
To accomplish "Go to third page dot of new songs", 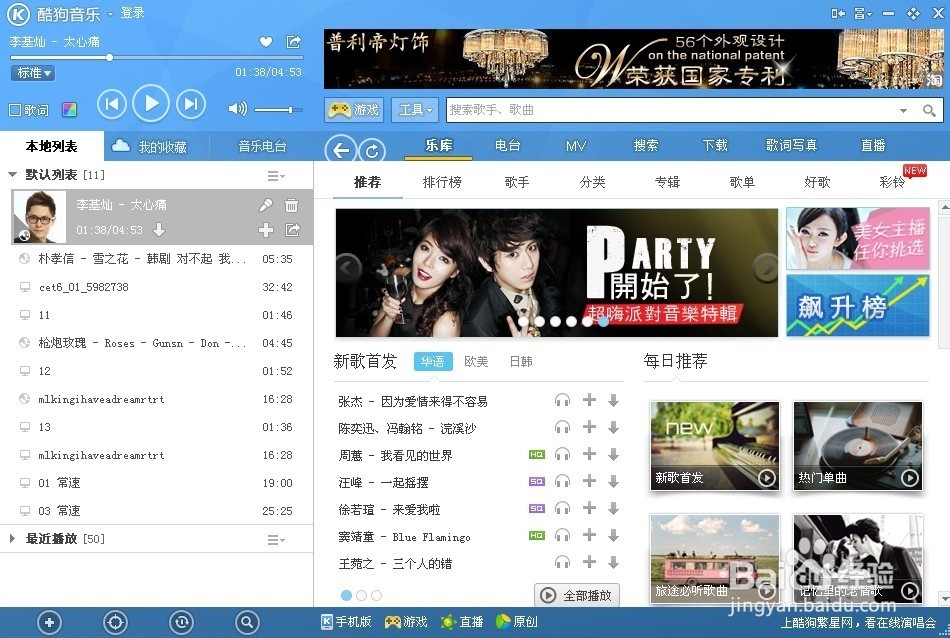I will click(376, 596).
